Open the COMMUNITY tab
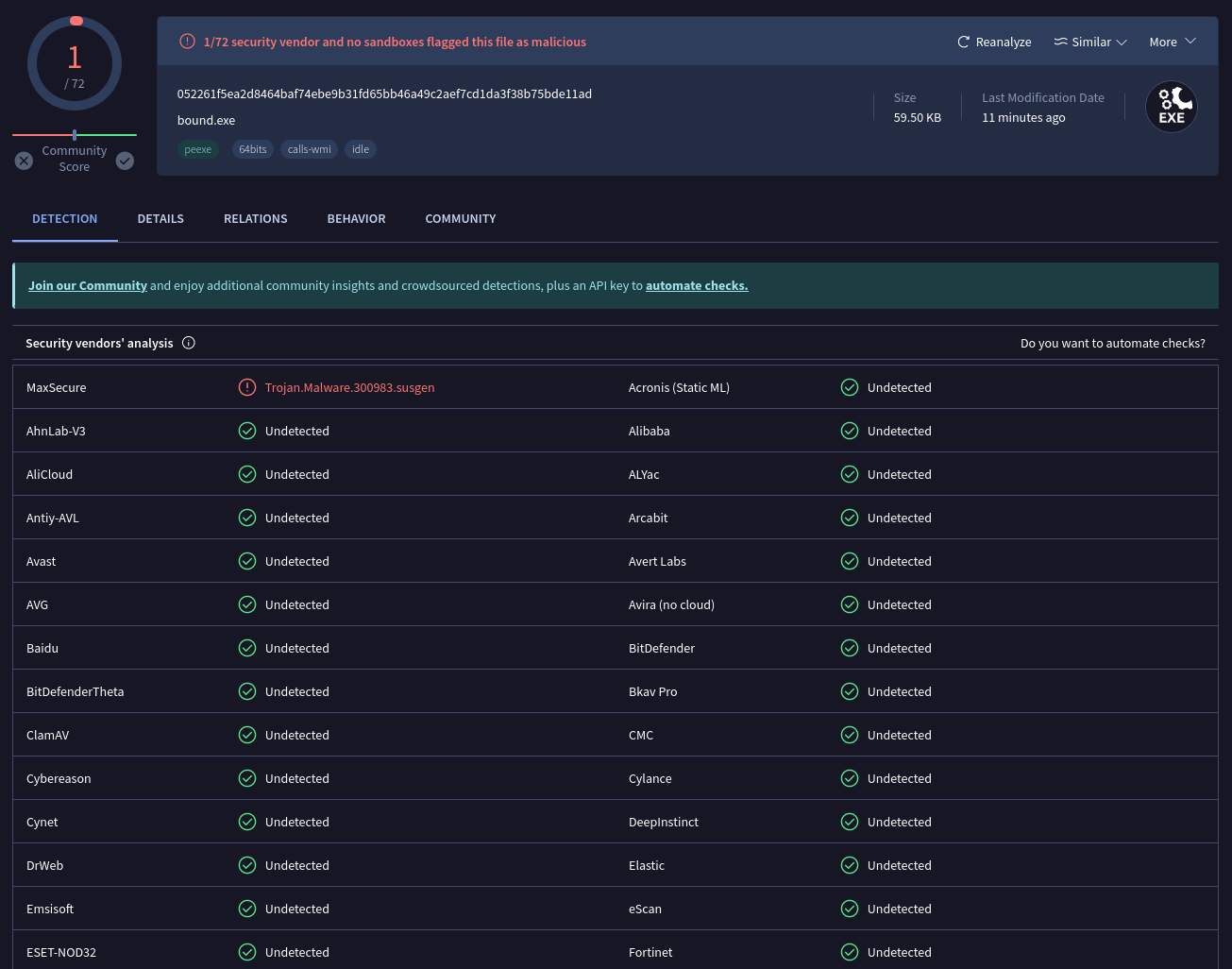 (x=461, y=218)
